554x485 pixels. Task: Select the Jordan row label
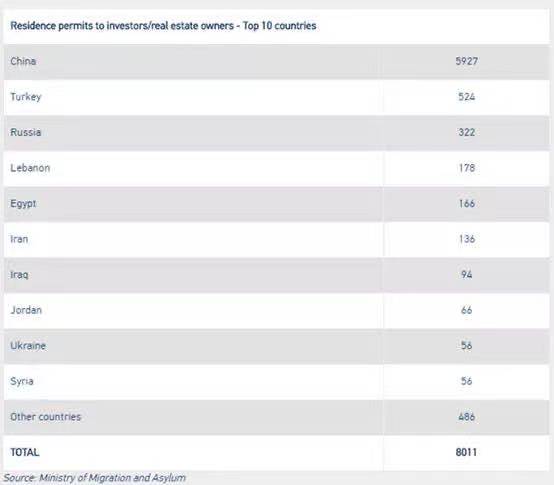coord(26,310)
